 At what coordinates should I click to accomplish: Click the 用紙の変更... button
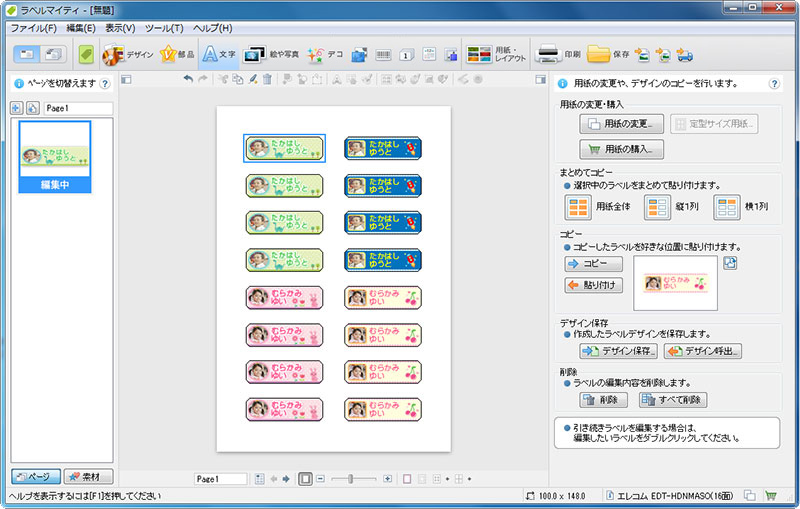pos(622,124)
